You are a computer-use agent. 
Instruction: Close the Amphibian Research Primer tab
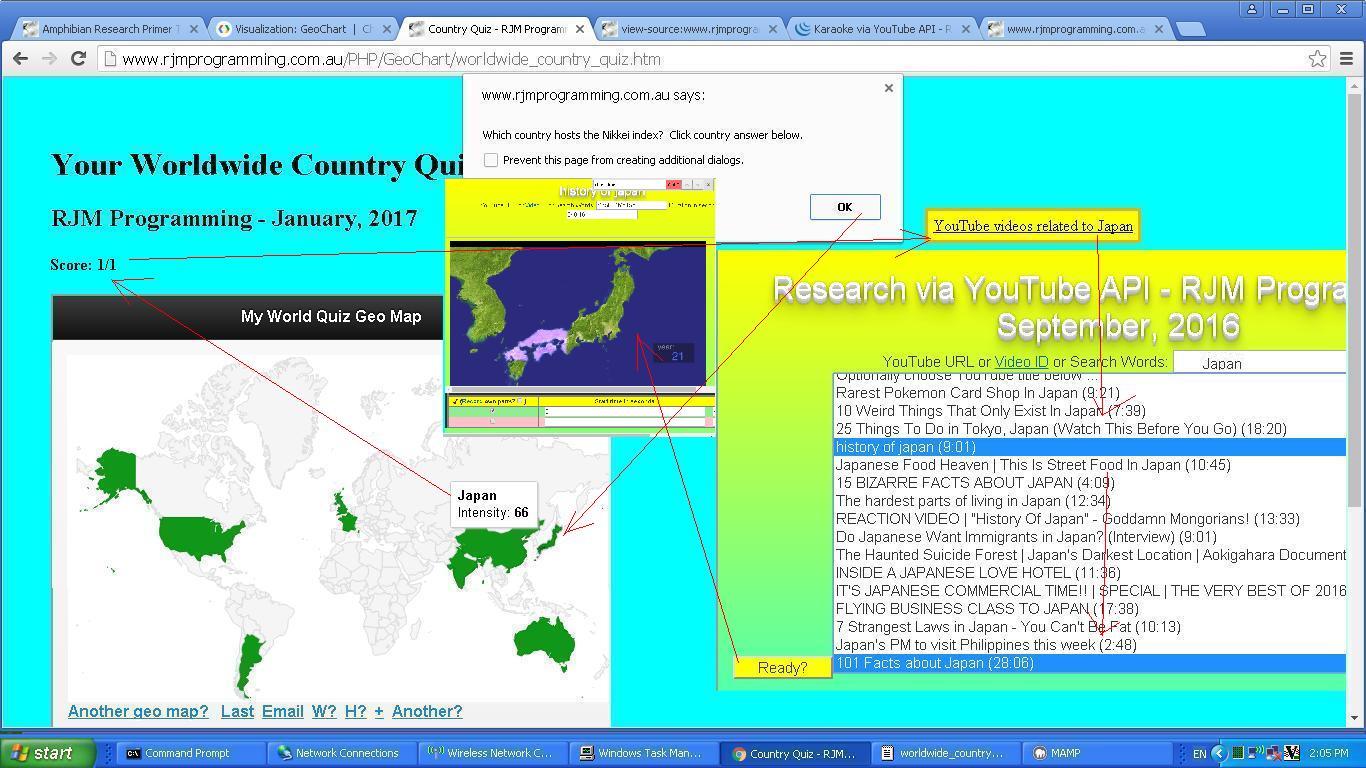click(194, 29)
